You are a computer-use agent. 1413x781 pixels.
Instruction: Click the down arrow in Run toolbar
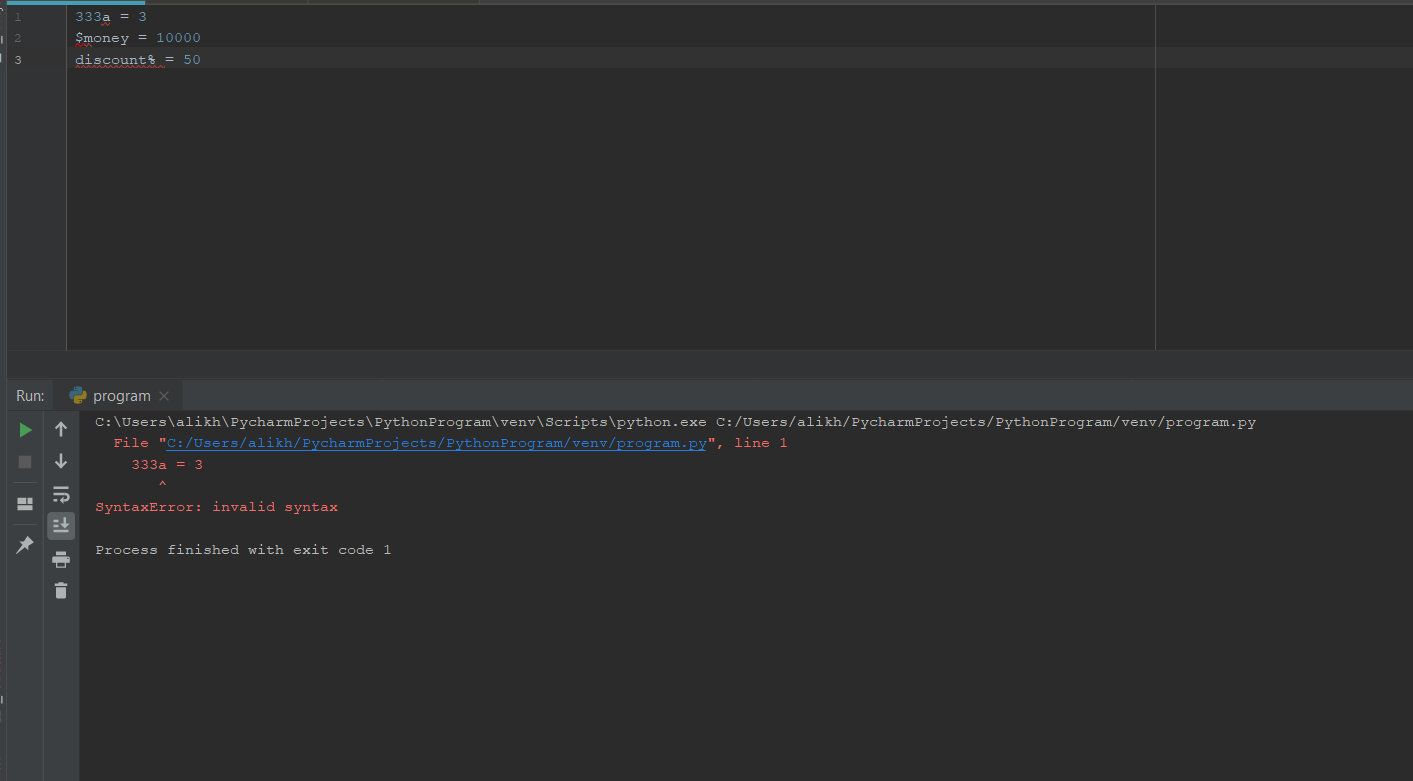point(61,461)
